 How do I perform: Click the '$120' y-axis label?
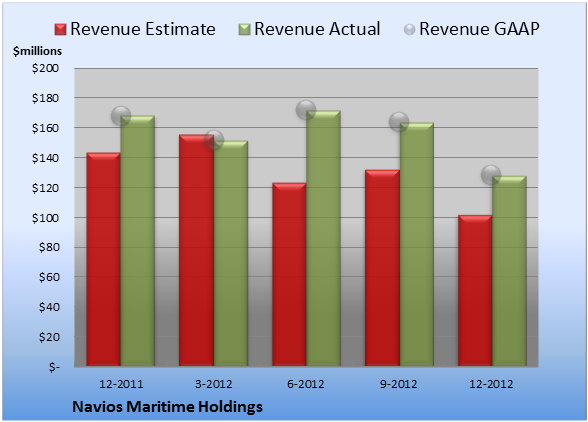(x=45, y=188)
